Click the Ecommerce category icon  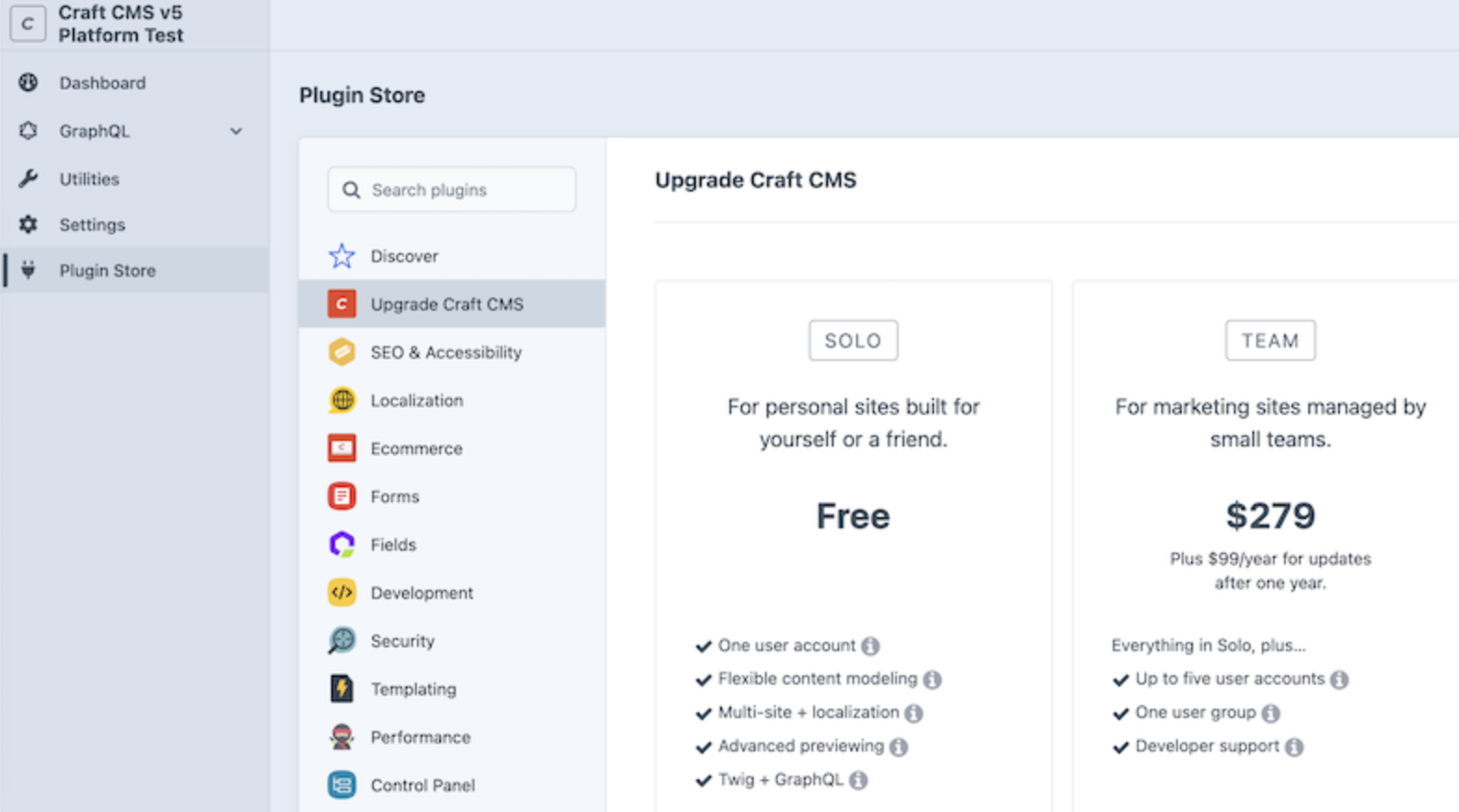coord(341,448)
